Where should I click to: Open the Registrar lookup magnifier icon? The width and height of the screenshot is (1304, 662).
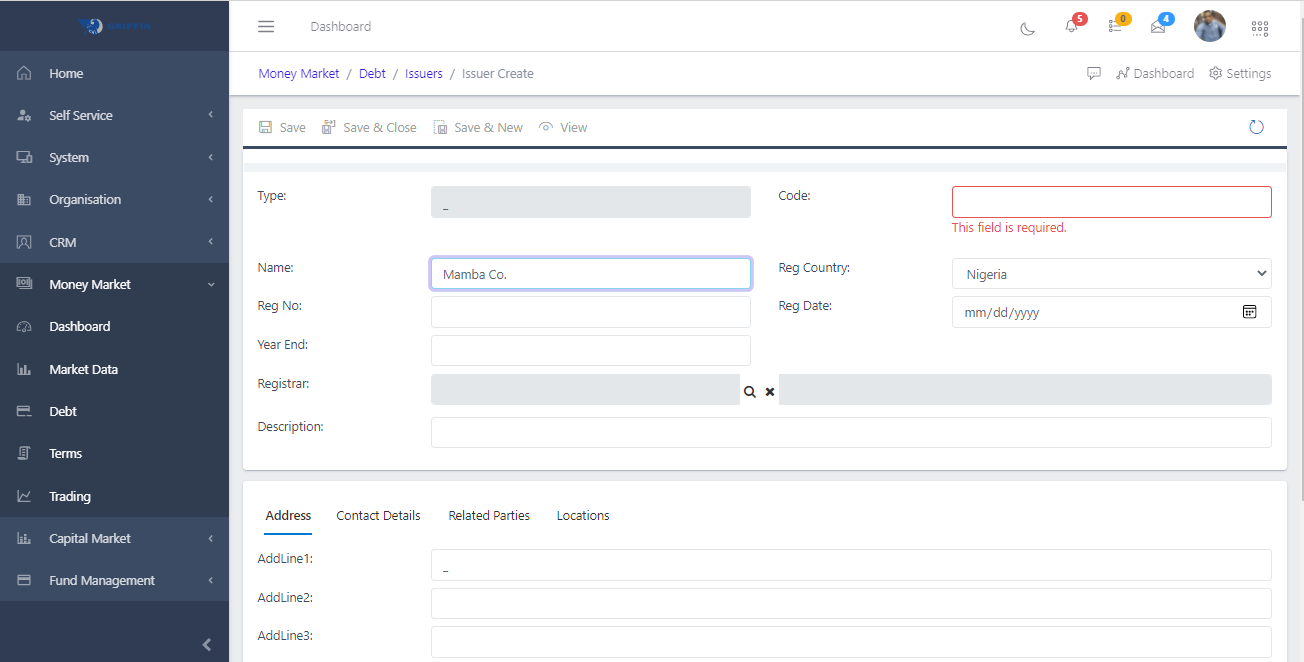click(750, 391)
